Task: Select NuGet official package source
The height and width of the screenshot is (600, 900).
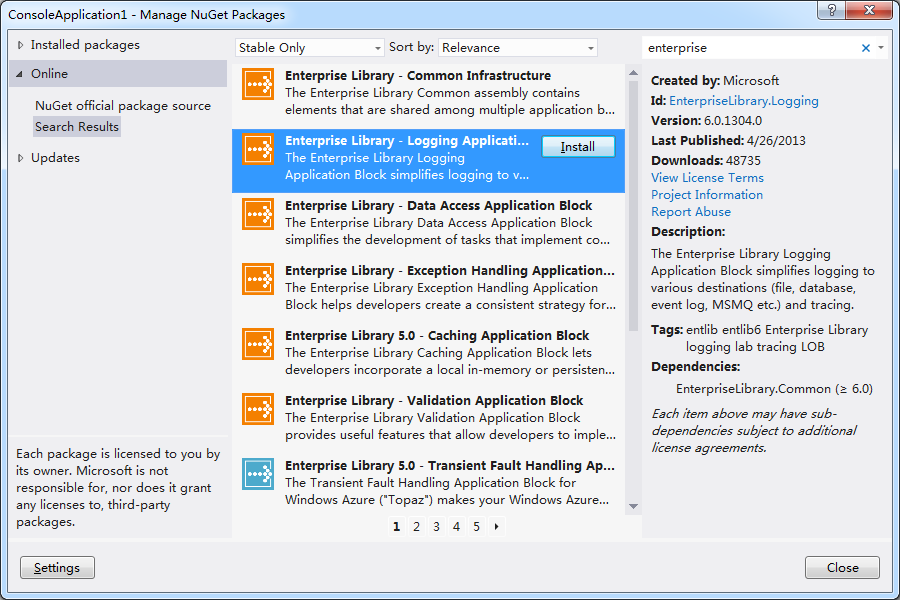Action: (x=123, y=106)
